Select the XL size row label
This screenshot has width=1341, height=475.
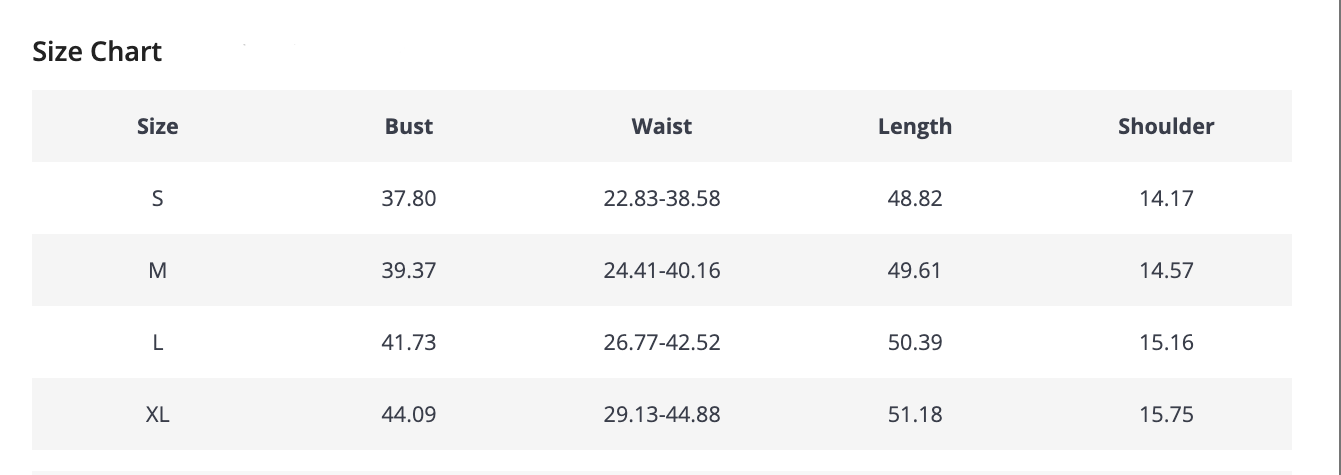(157, 414)
